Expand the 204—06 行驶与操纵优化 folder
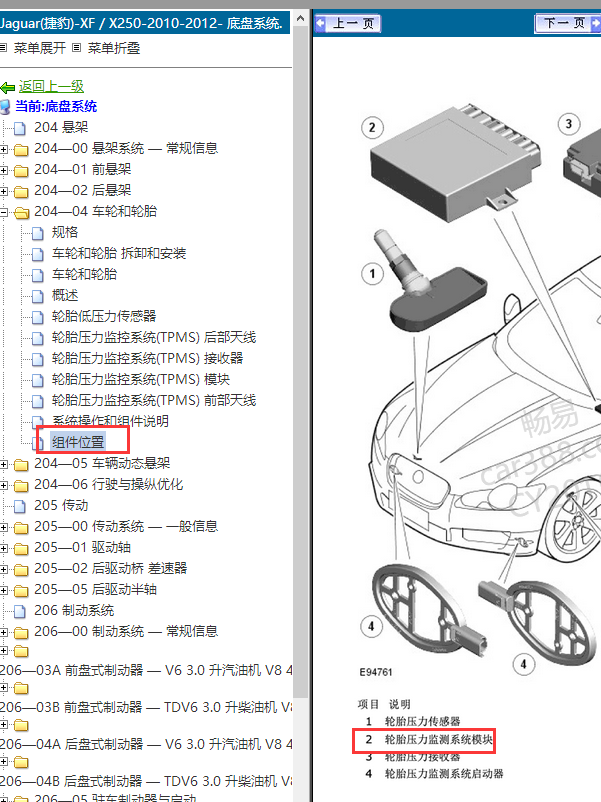Viewport: 601px width, 802px height. coord(4,485)
